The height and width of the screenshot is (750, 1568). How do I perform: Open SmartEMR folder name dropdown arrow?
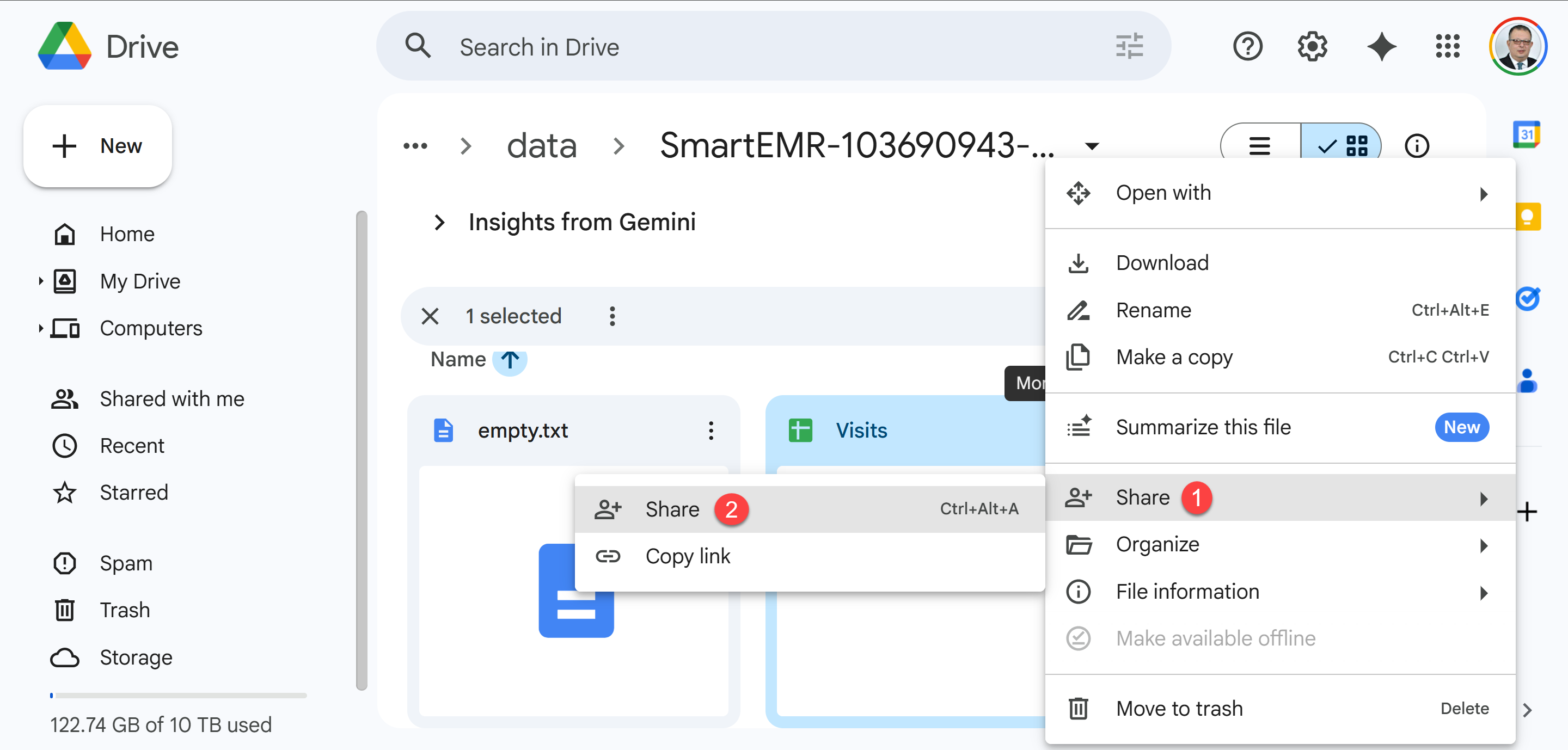[x=1092, y=146]
